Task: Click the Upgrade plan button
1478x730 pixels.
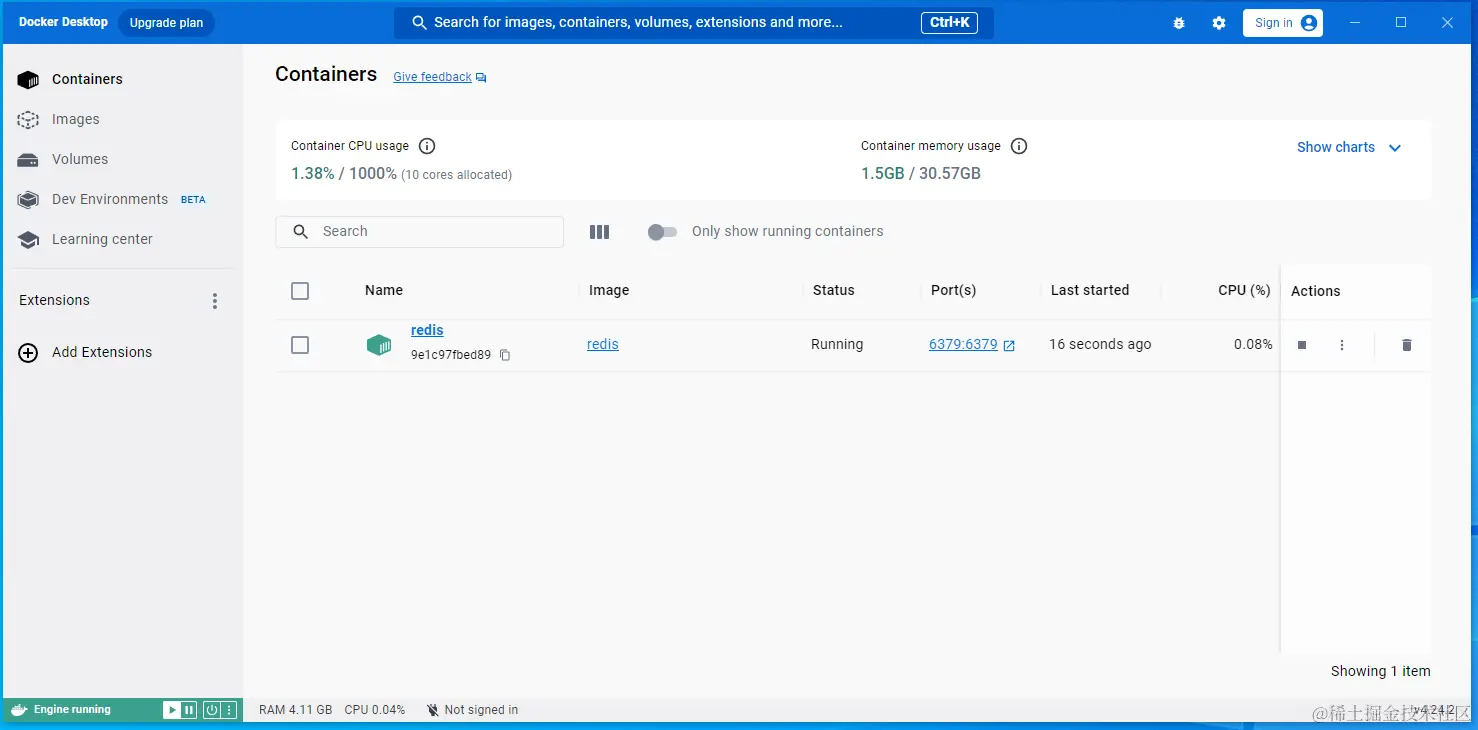Action: tap(166, 23)
